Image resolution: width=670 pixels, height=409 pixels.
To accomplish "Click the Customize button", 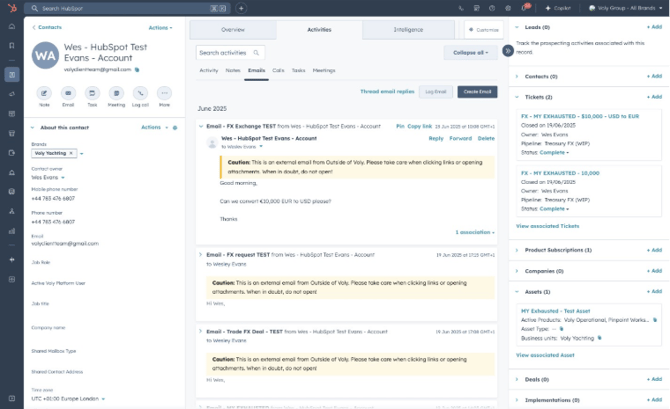I will [484, 30].
